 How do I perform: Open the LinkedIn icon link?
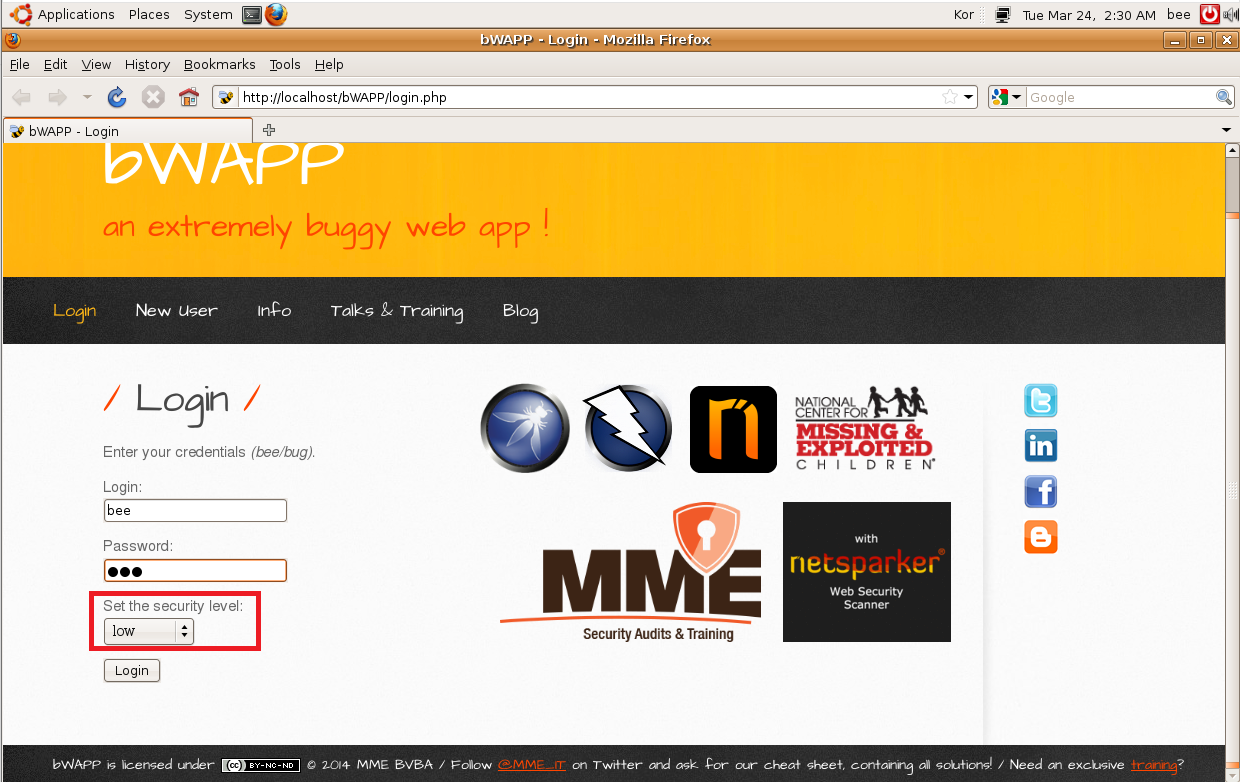1040,446
